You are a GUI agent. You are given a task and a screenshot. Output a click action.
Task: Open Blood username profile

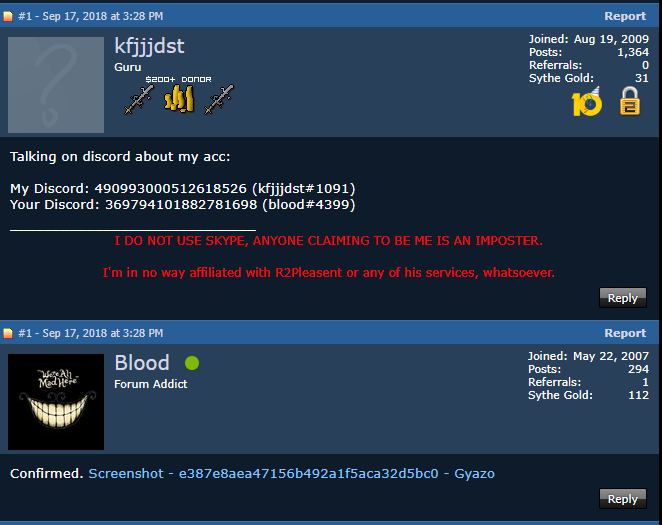pos(142,363)
